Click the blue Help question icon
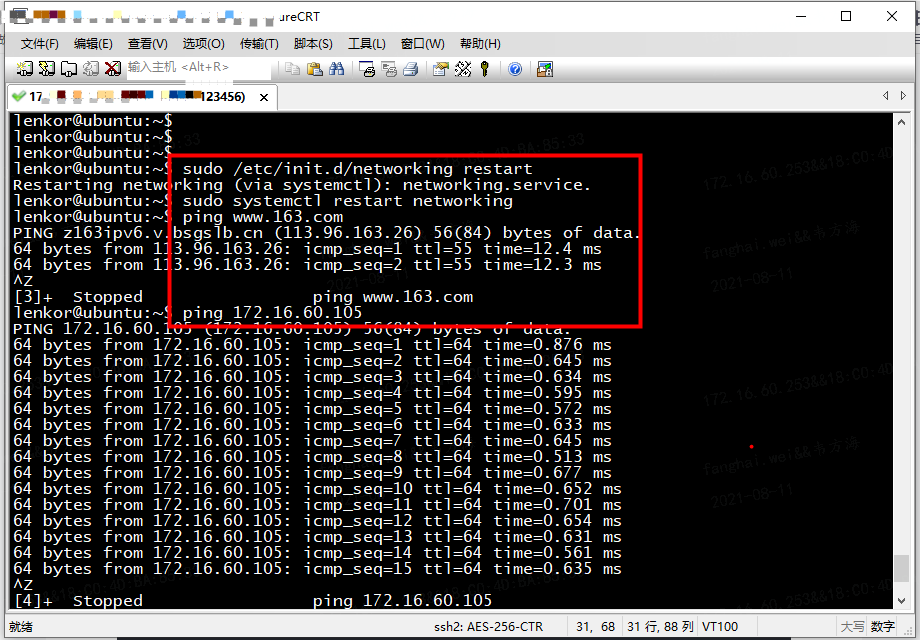The width and height of the screenshot is (920, 640). 515,69
